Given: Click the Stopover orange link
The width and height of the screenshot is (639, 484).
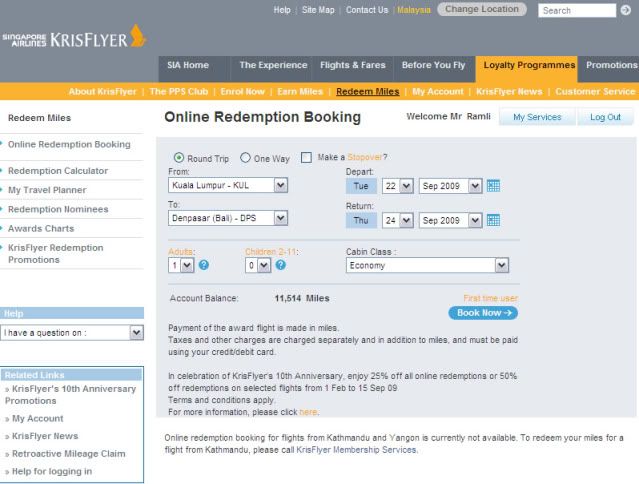Looking at the screenshot, I should pos(365,157).
